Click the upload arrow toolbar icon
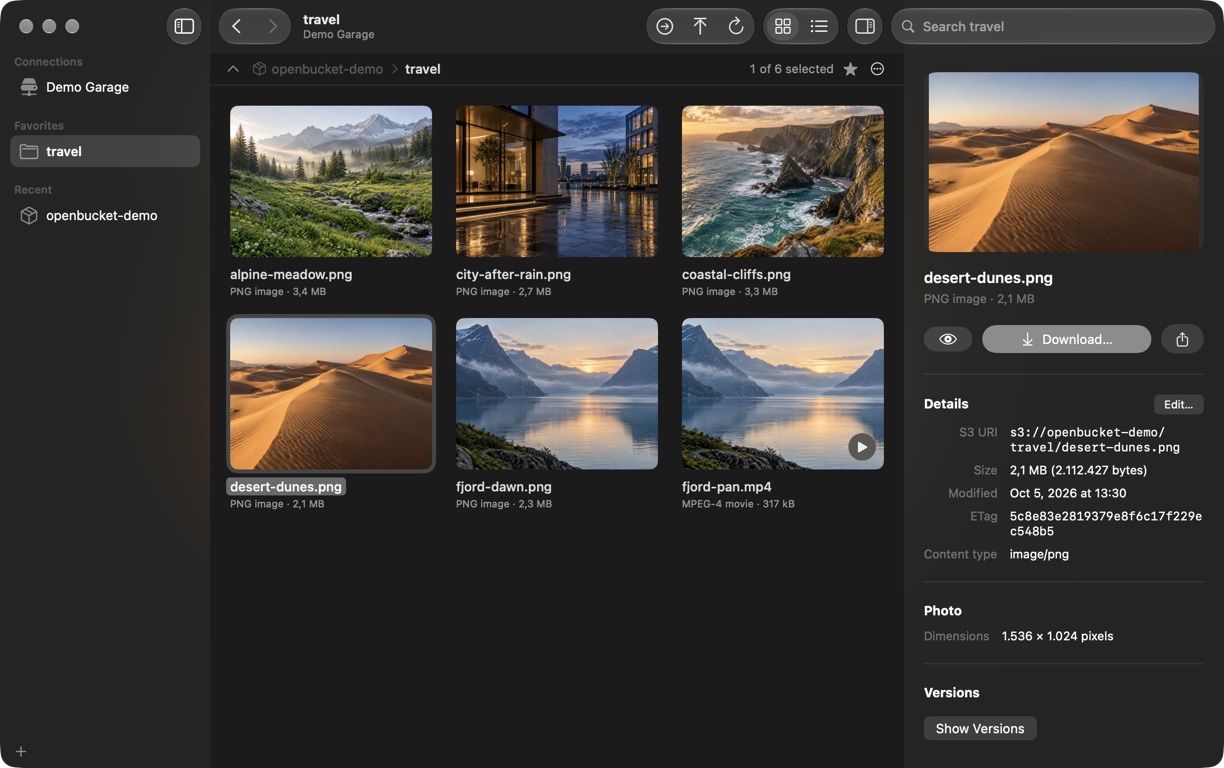Viewport: 1224px width, 768px height. click(x=700, y=26)
